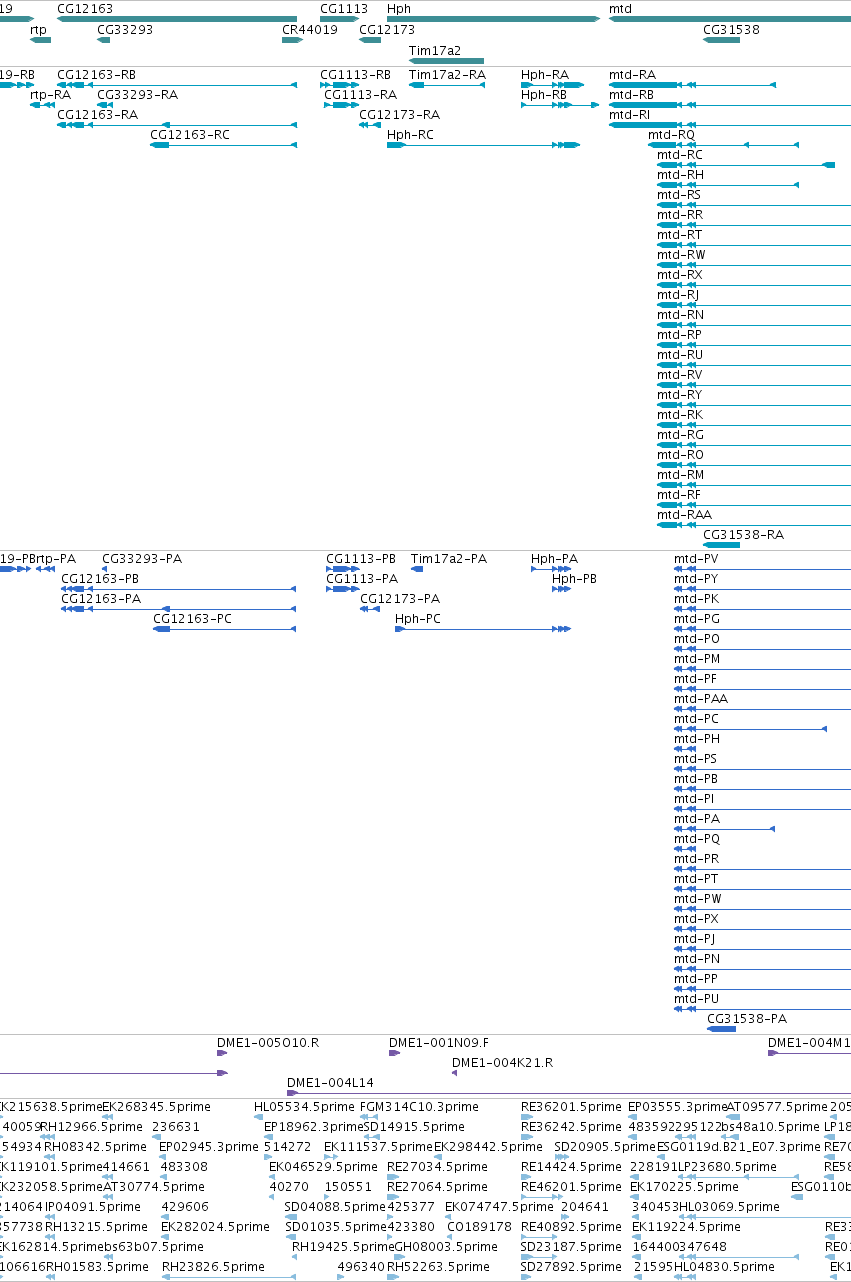Image resolution: width=851 pixels, height=1282 pixels.
Task: Select transcript CG12163-RB label
Action: (97, 74)
